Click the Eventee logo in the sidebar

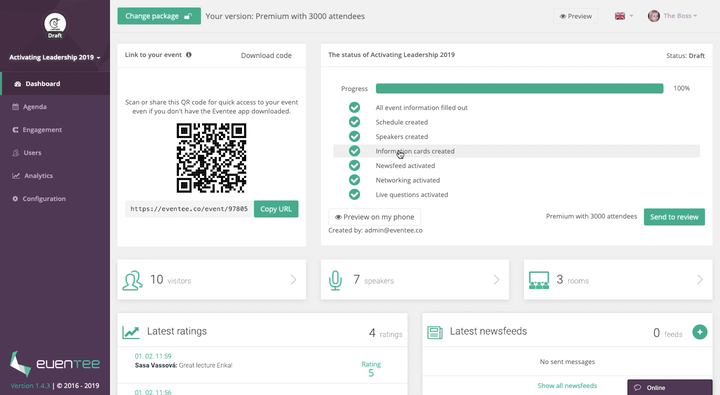55,364
